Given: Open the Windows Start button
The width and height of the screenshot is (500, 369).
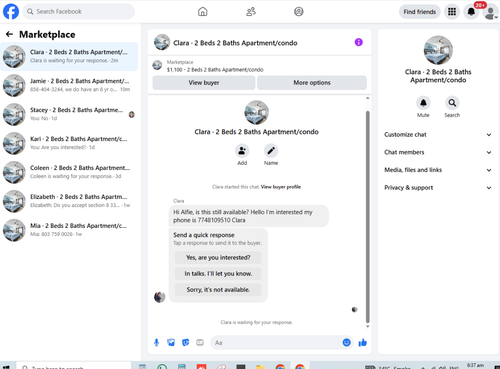Looking at the screenshot, I should point(6,367).
